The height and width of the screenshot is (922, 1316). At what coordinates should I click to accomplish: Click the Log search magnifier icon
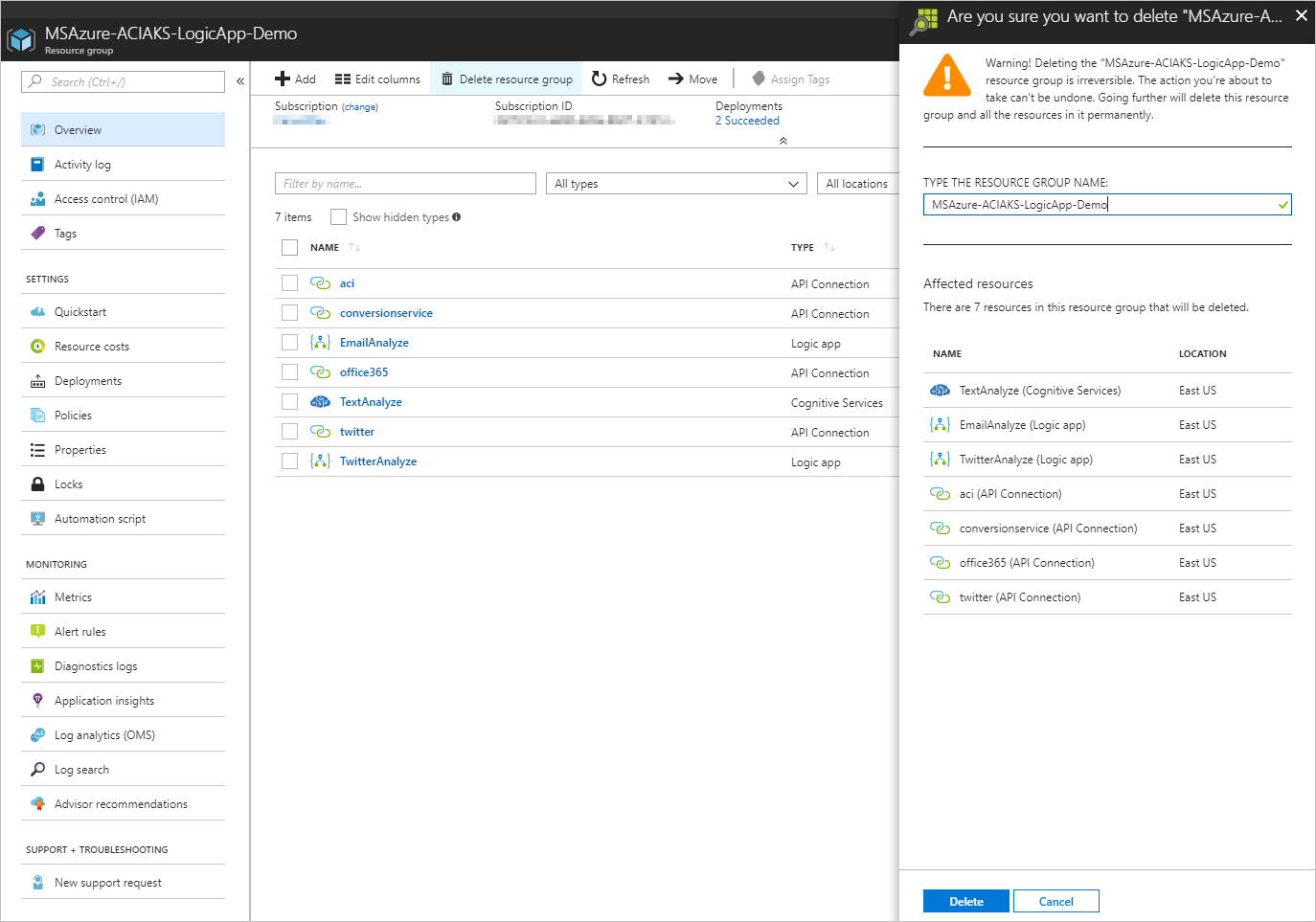click(37, 770)
